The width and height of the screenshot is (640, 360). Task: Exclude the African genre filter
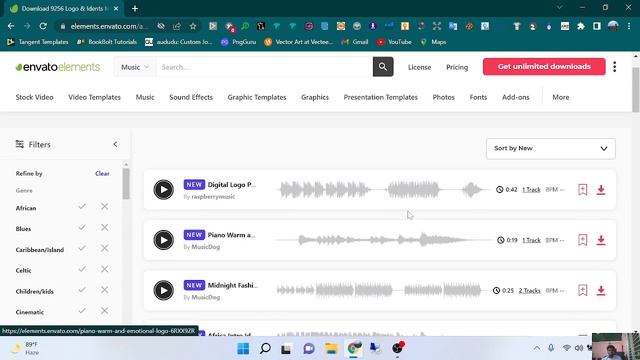104,207
